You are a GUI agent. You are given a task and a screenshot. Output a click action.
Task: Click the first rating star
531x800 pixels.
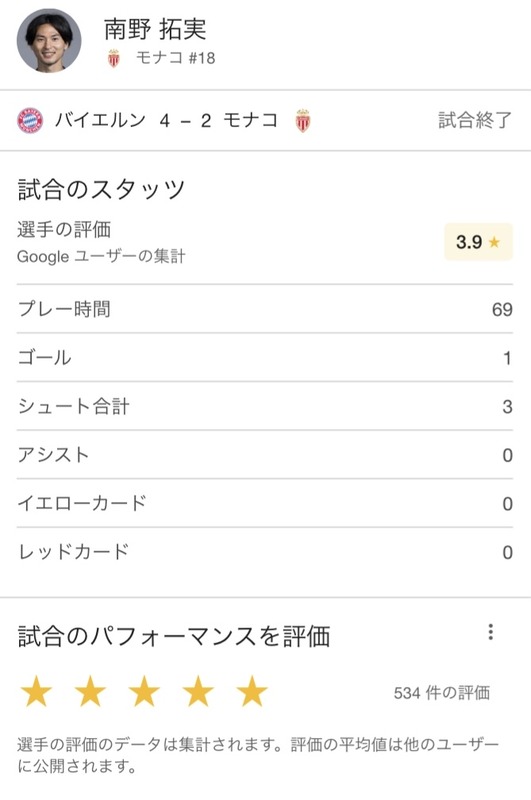(36, 691)
